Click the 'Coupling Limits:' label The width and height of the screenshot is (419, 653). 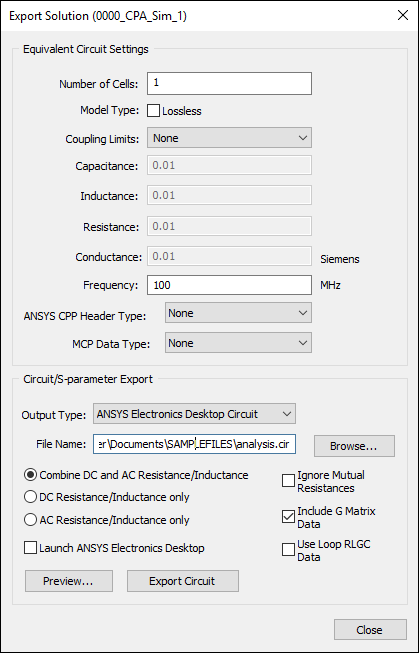[102, 139]
